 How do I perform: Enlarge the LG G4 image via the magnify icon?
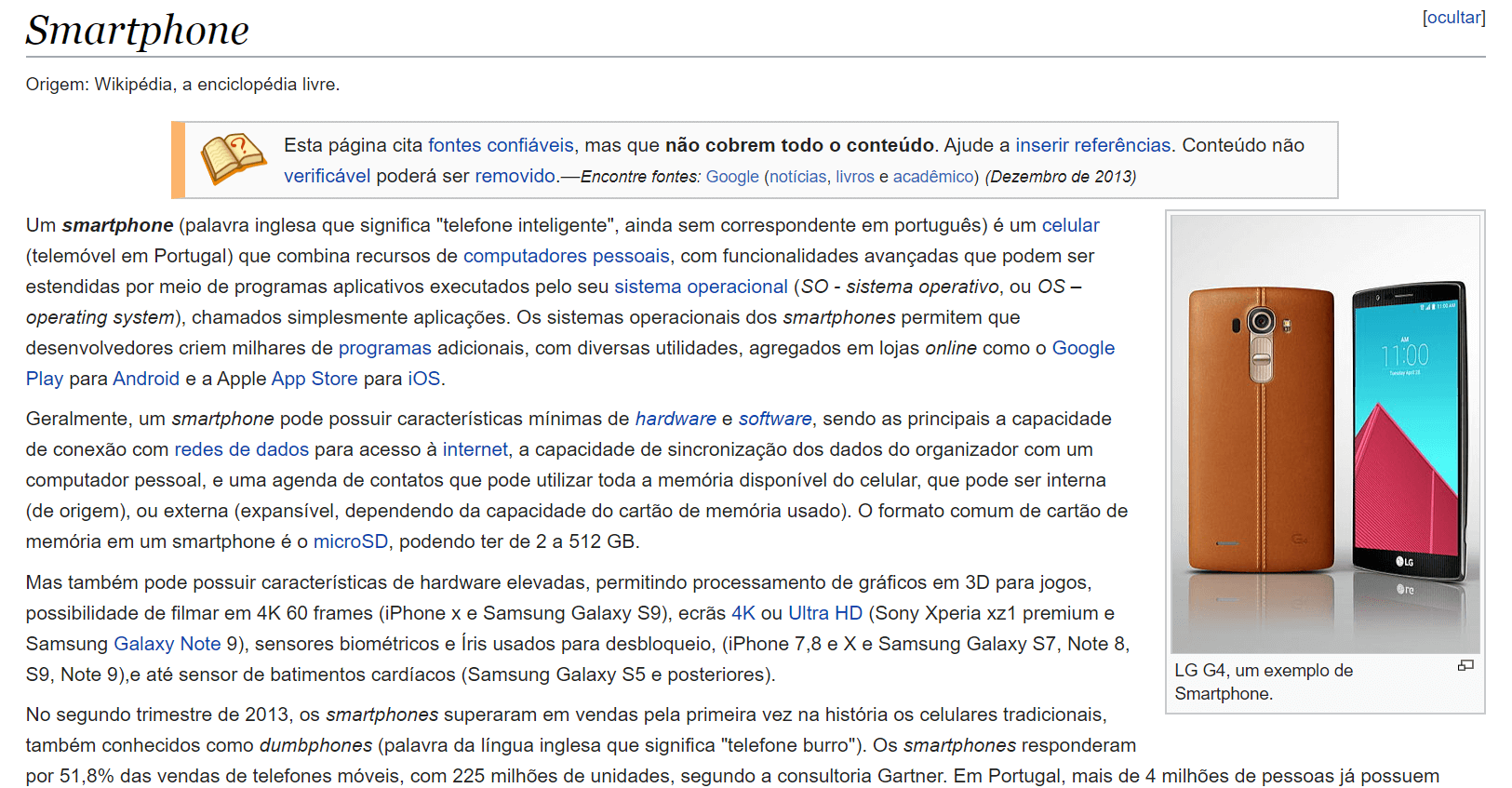point(1465,665)
